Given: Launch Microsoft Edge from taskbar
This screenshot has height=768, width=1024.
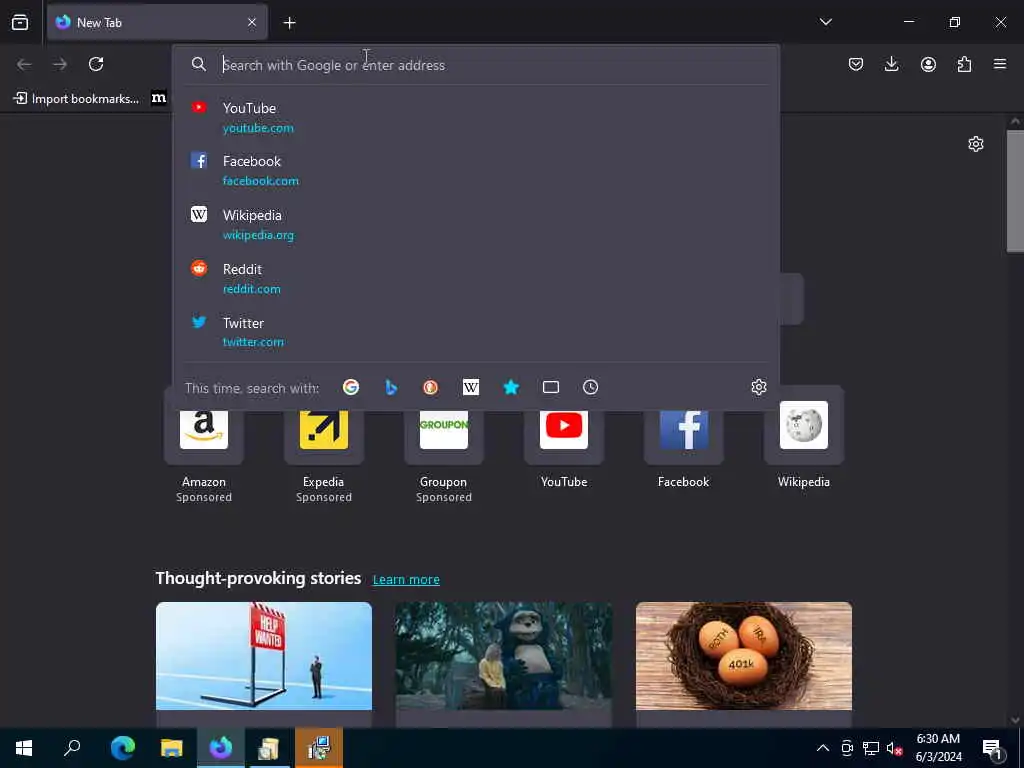Looking at the screenshot, I should click(122, 748).
